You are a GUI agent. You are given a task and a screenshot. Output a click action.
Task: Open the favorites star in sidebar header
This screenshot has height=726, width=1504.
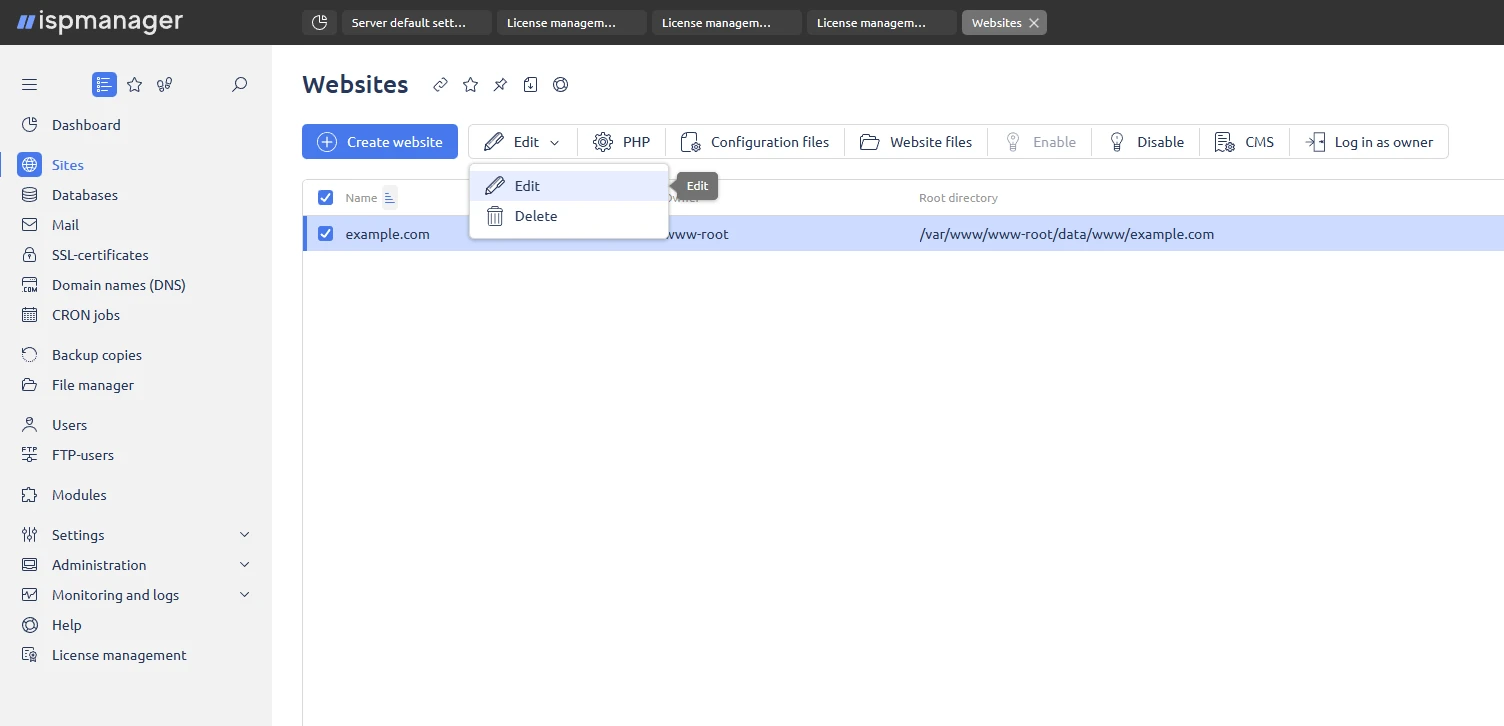(x=134, y=85)
